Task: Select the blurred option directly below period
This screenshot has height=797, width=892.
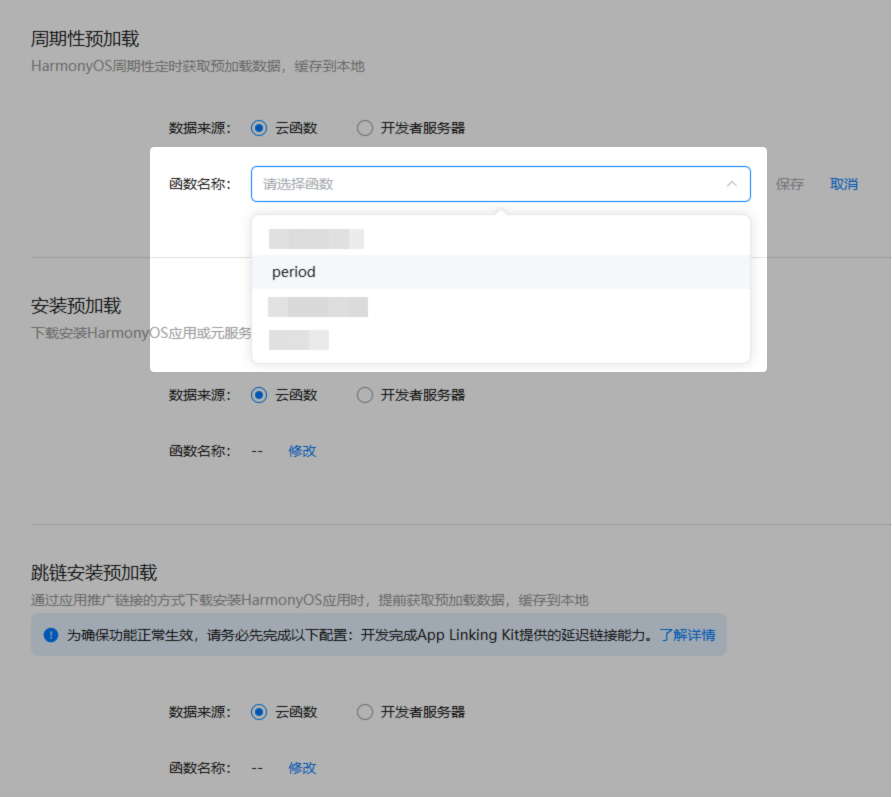Action: pos(318,307)
